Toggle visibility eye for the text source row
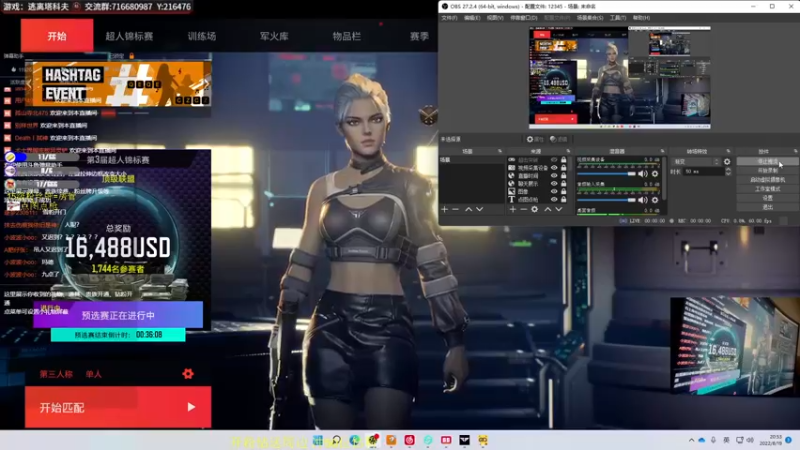The width and height of the screenshot is (800, 450). tap(554, 199)
